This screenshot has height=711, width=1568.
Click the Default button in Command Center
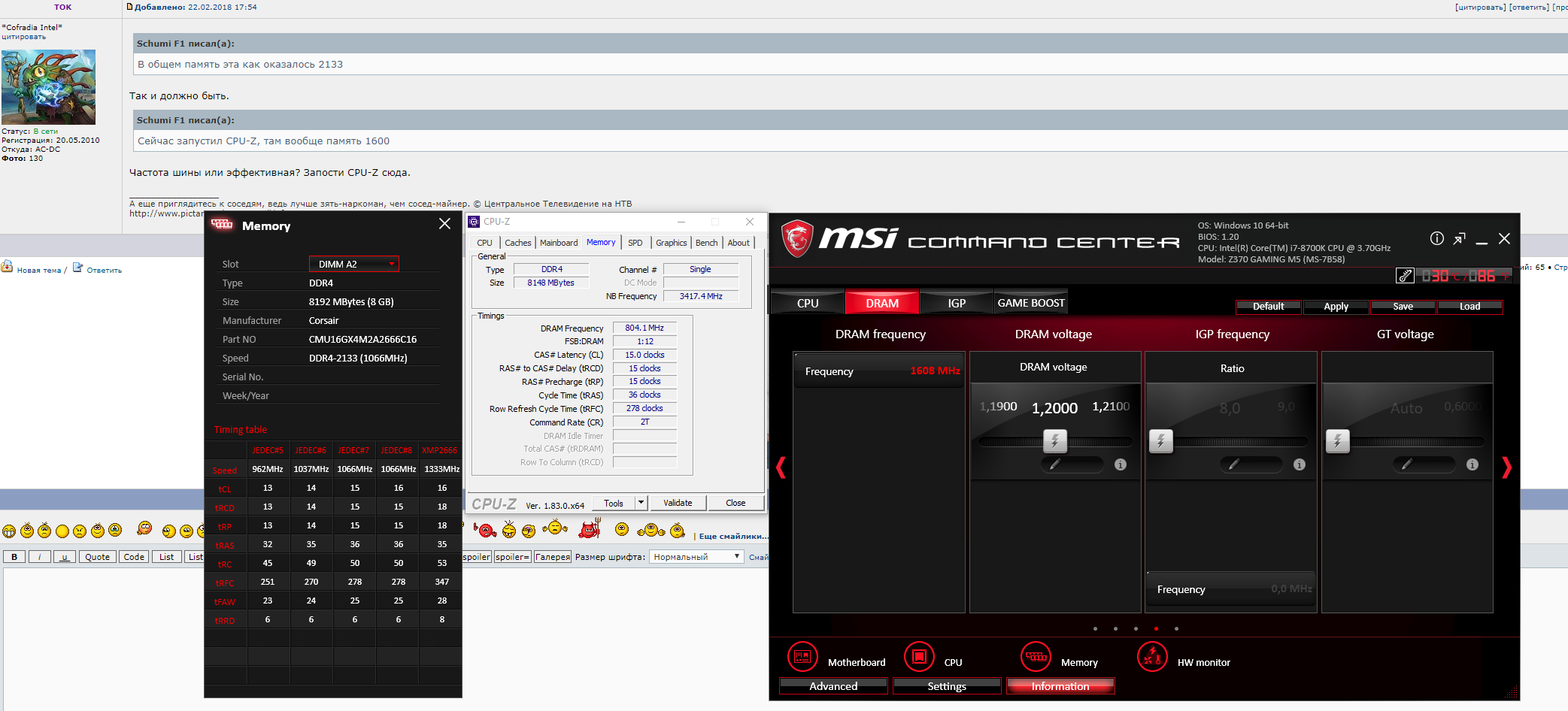(1269, 307)
